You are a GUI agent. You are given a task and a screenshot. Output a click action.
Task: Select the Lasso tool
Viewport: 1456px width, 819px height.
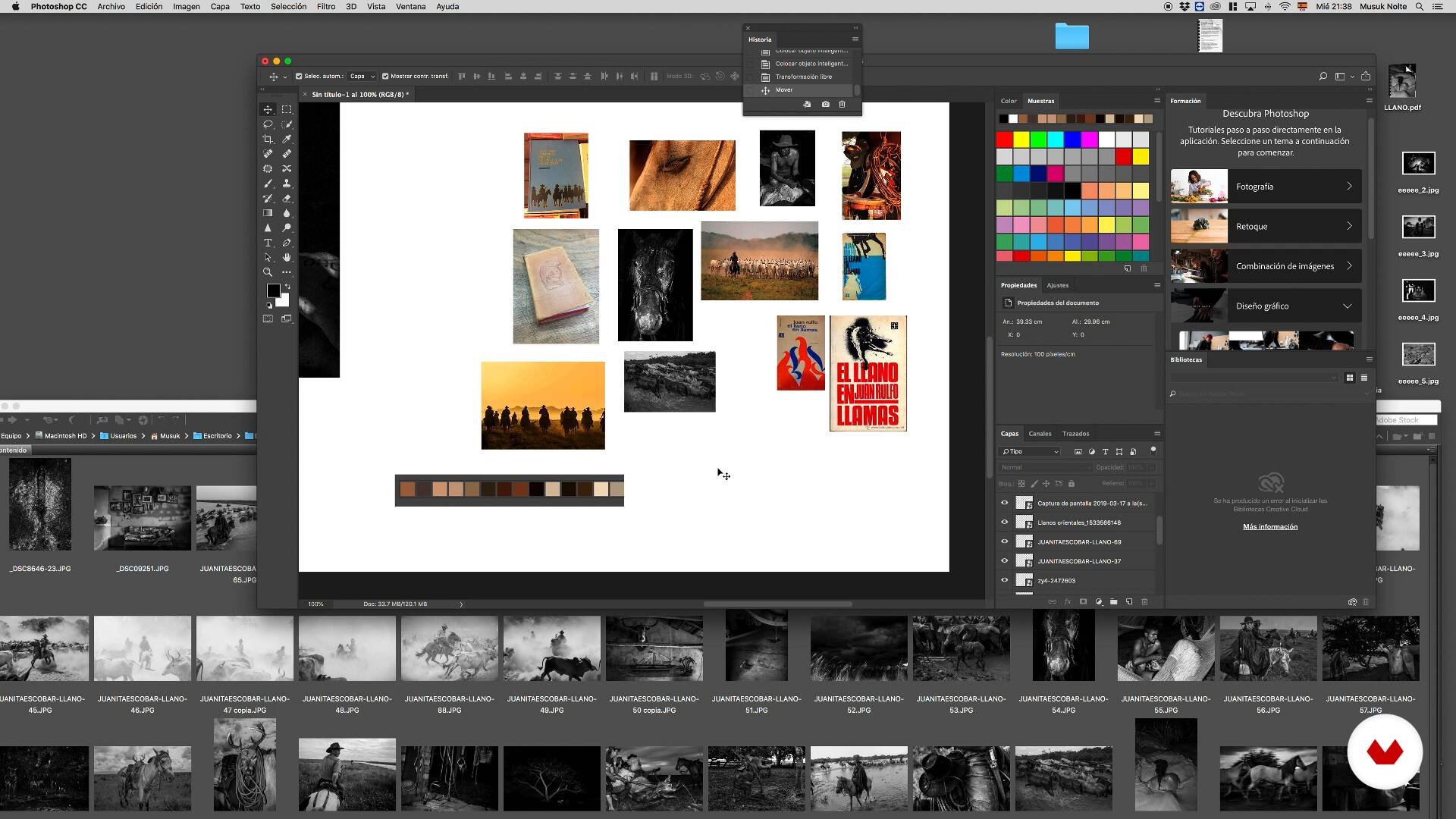[x=268, y=124]
